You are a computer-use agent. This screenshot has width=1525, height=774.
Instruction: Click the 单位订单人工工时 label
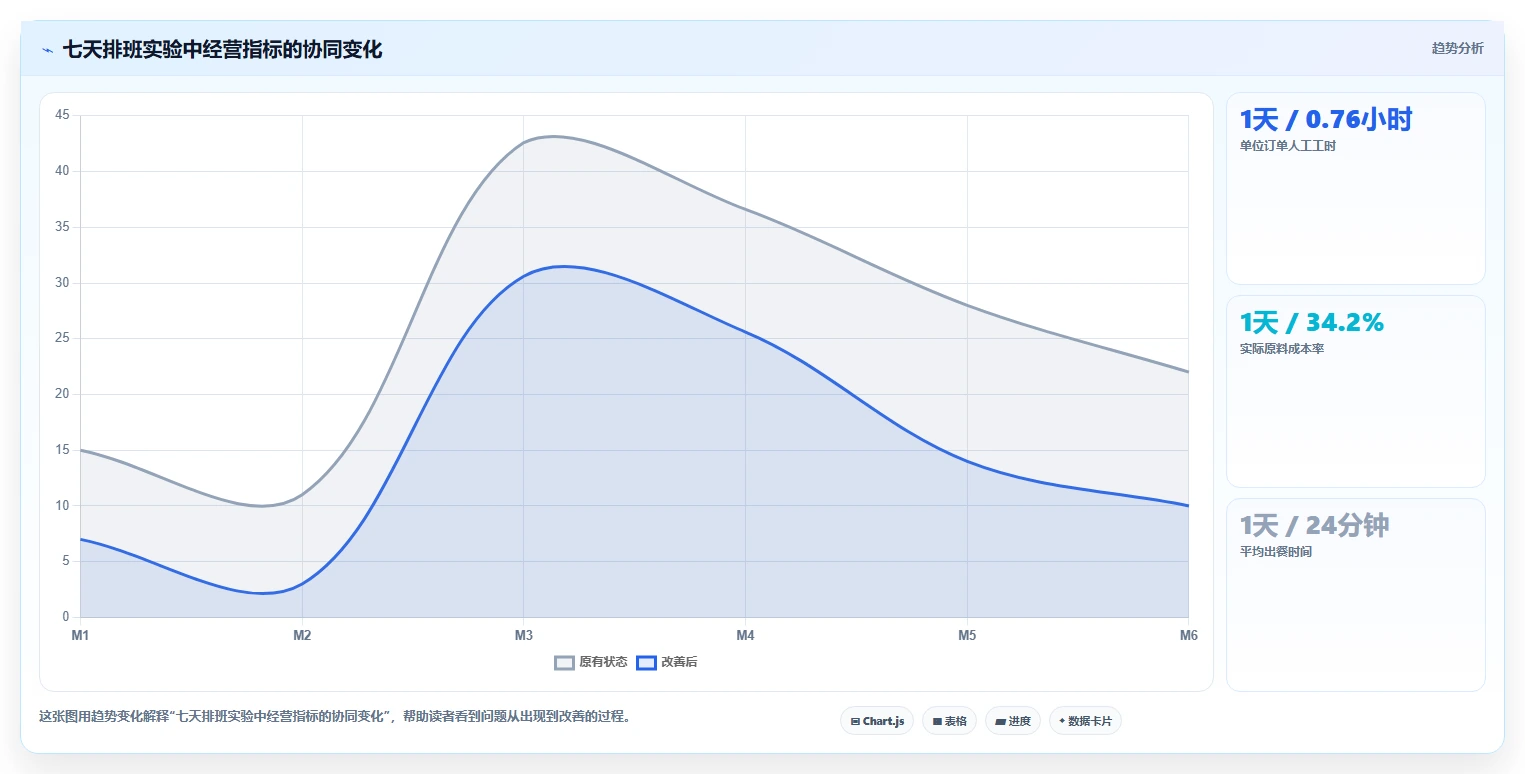1288,146
